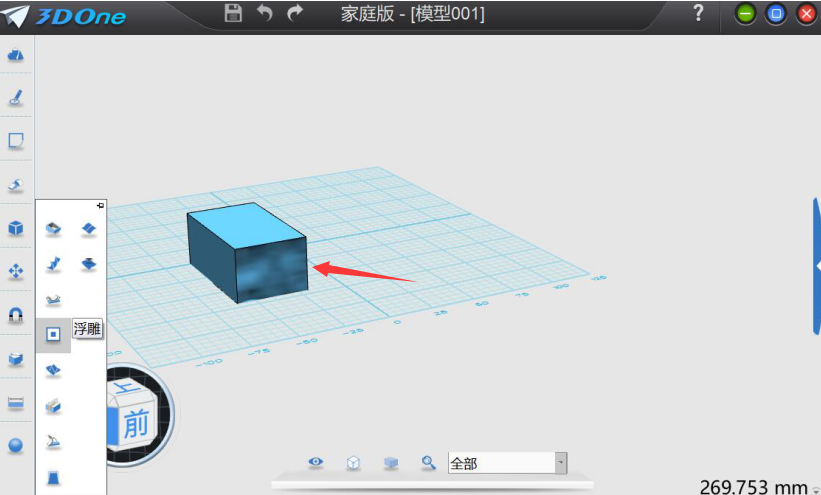The image size is (821, 495).
Task: Select the solid split block tool in flyout
Action: click(53, 406)
